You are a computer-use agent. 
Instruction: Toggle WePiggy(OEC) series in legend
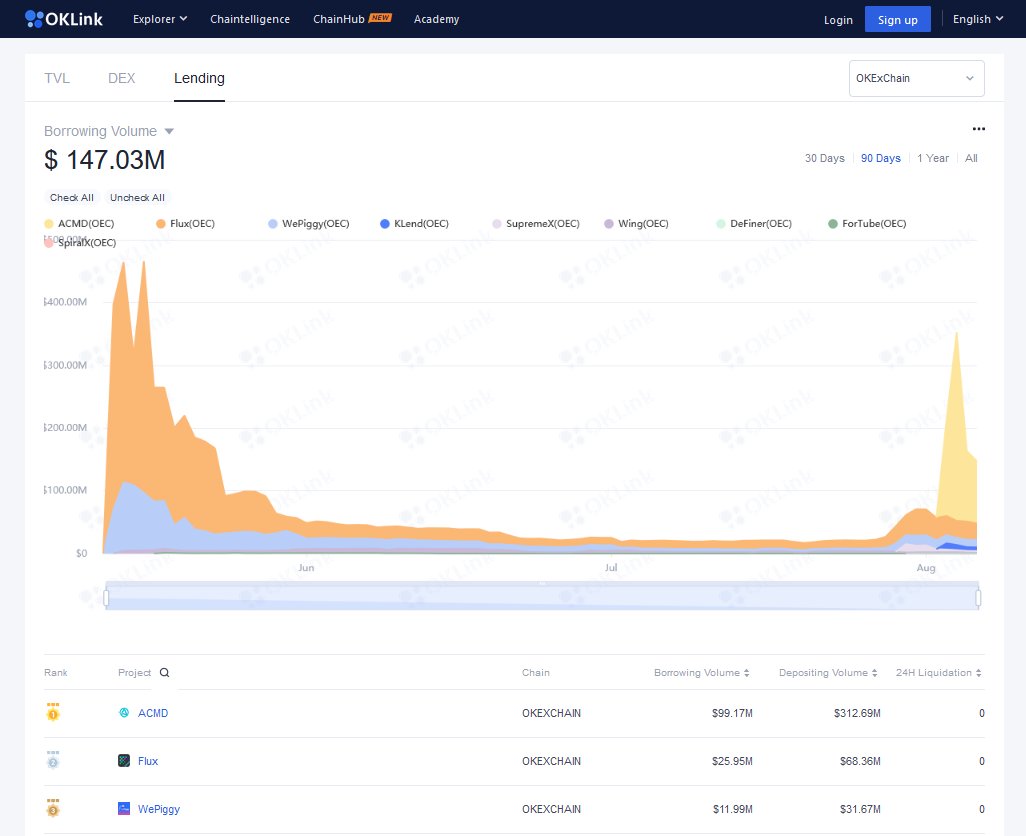tap(308, 224)
